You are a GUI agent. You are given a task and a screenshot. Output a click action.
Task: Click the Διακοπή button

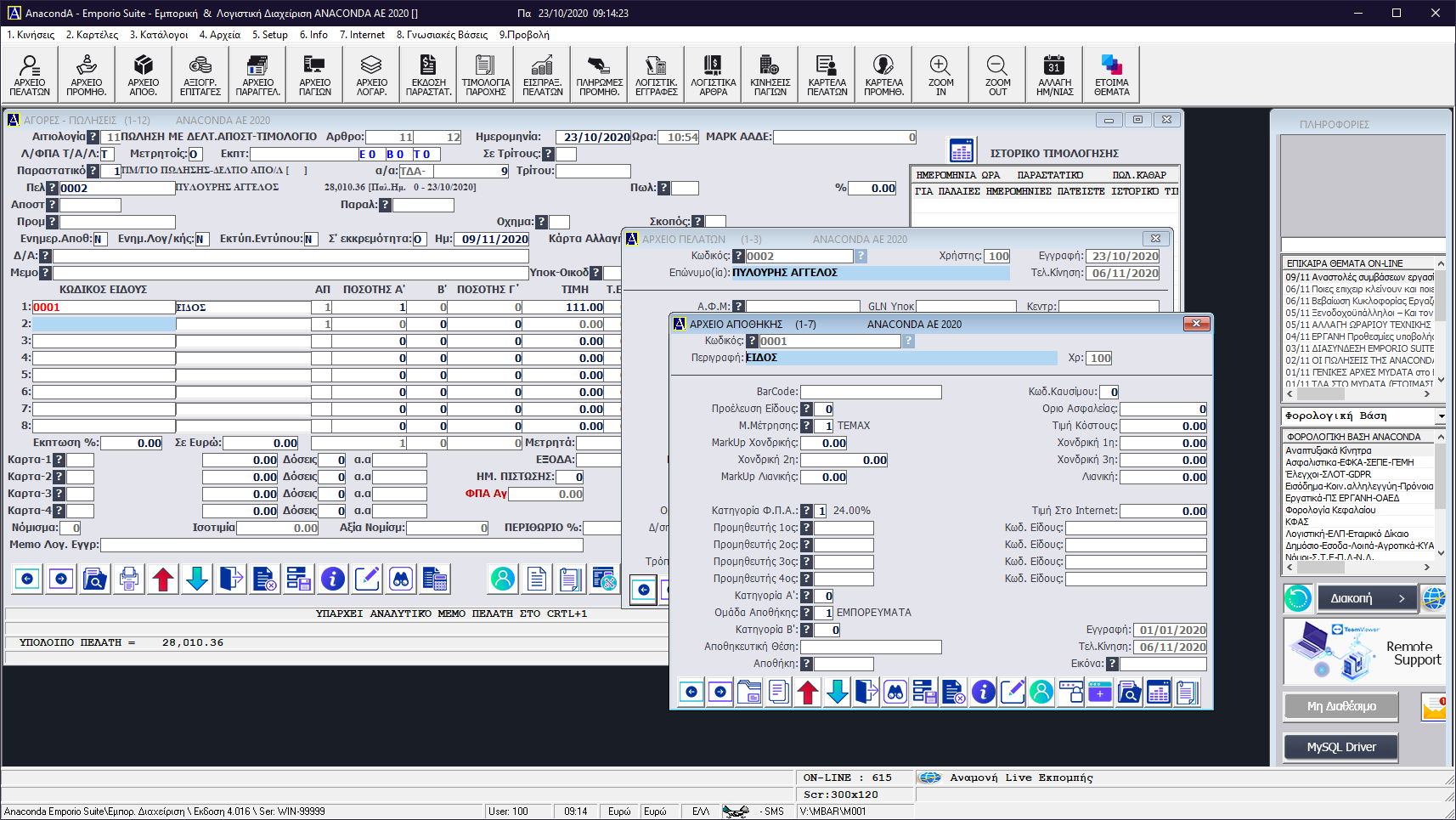click(x=1366, y=598)
